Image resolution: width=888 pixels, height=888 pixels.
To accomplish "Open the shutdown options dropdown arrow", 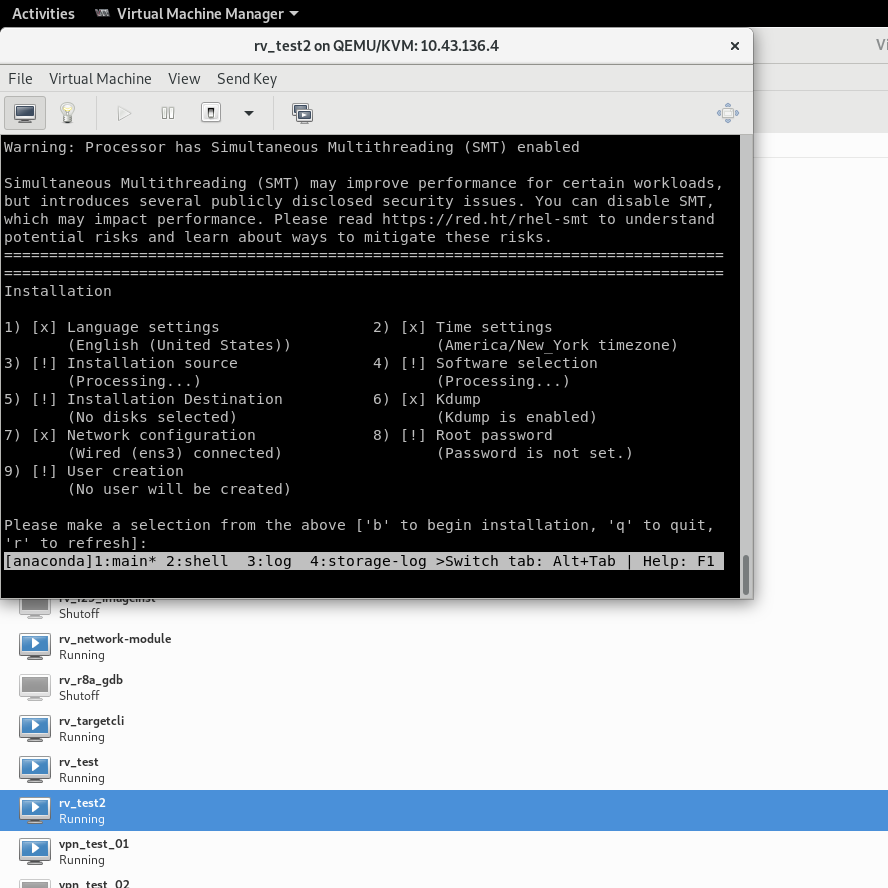I will (x=249, y=113).
